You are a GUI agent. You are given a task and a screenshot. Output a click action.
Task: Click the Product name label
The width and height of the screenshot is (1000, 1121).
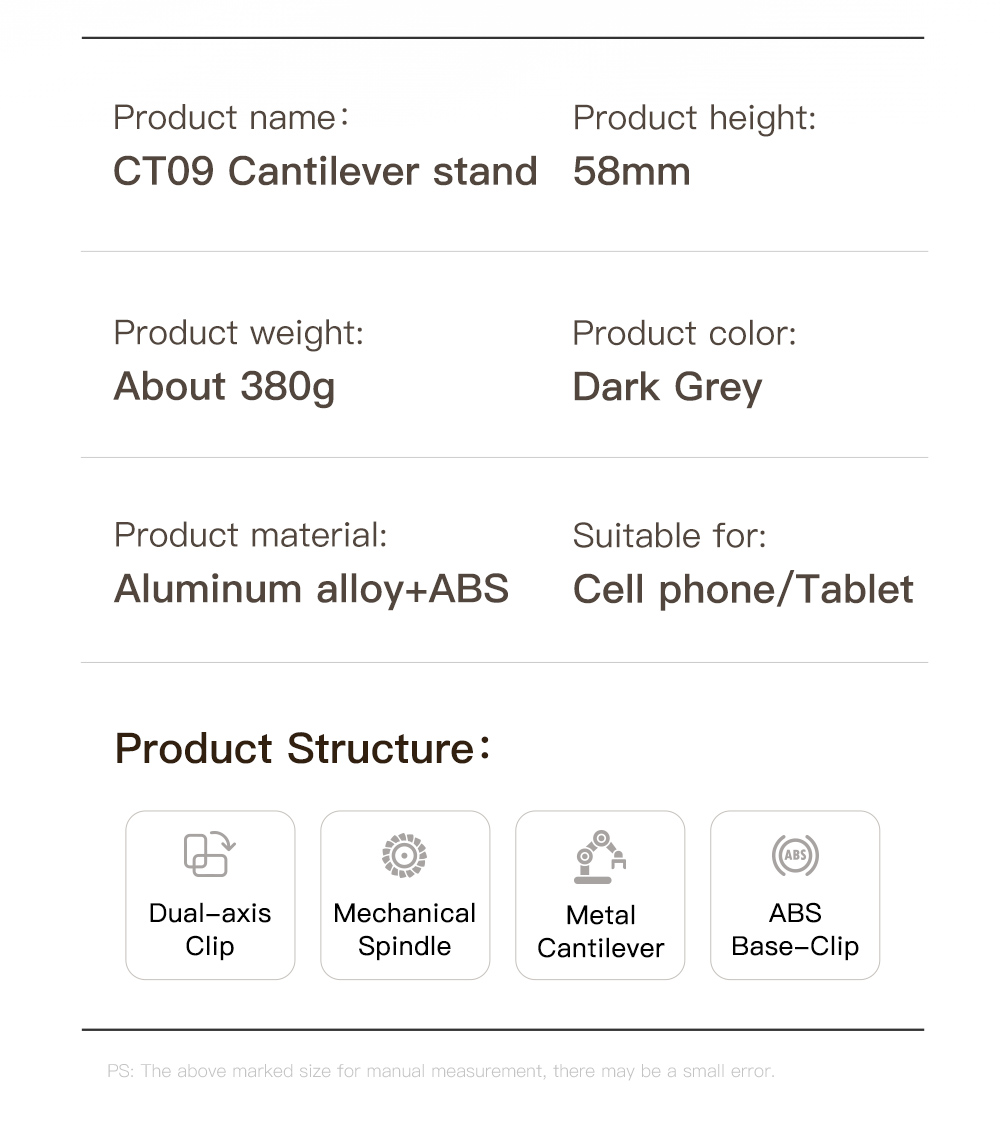coord(231,117)
